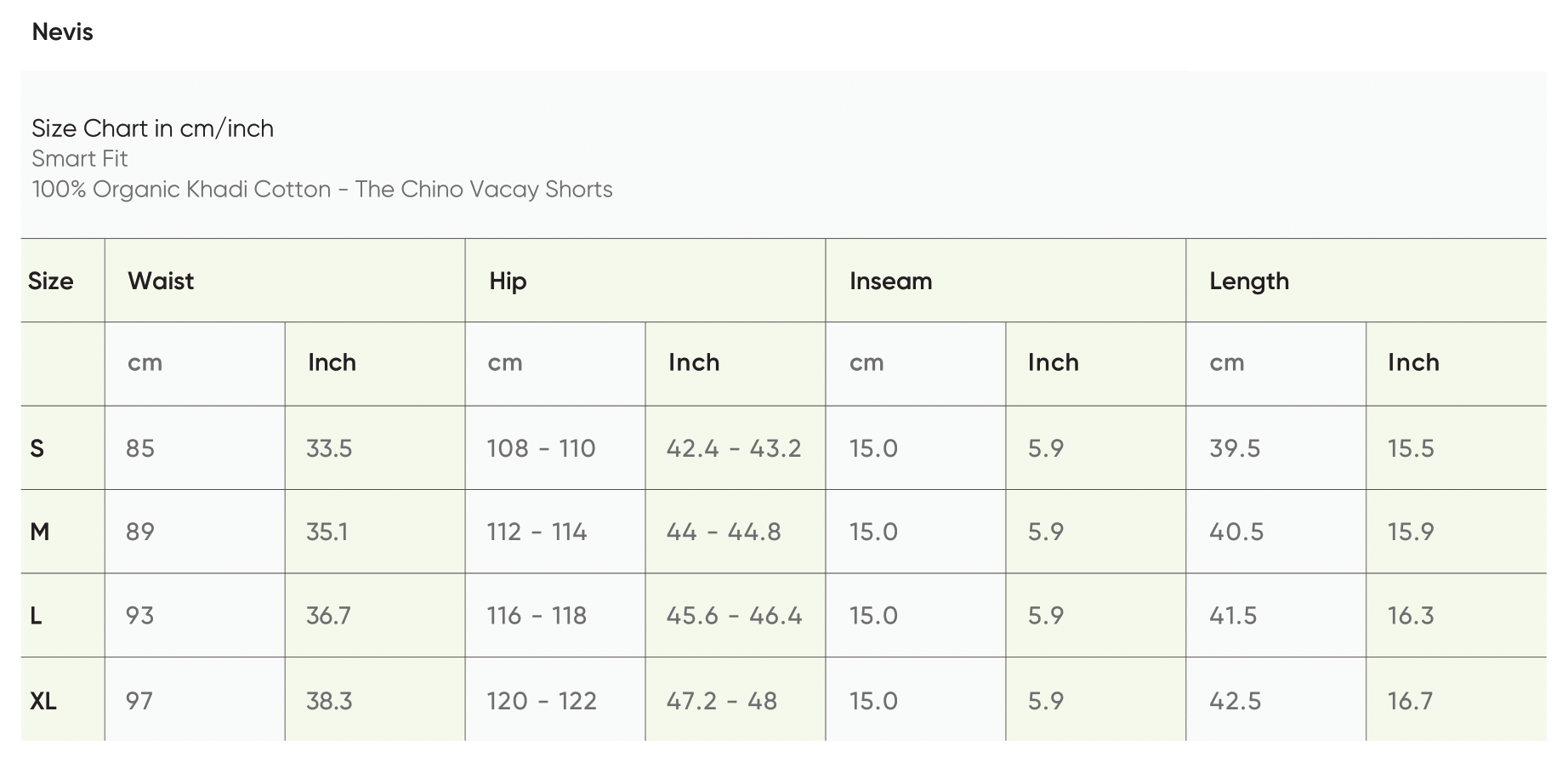This screenshot has height=757, width=1568.
Task: Select the 97 cm waist cell
Action: 139,702
